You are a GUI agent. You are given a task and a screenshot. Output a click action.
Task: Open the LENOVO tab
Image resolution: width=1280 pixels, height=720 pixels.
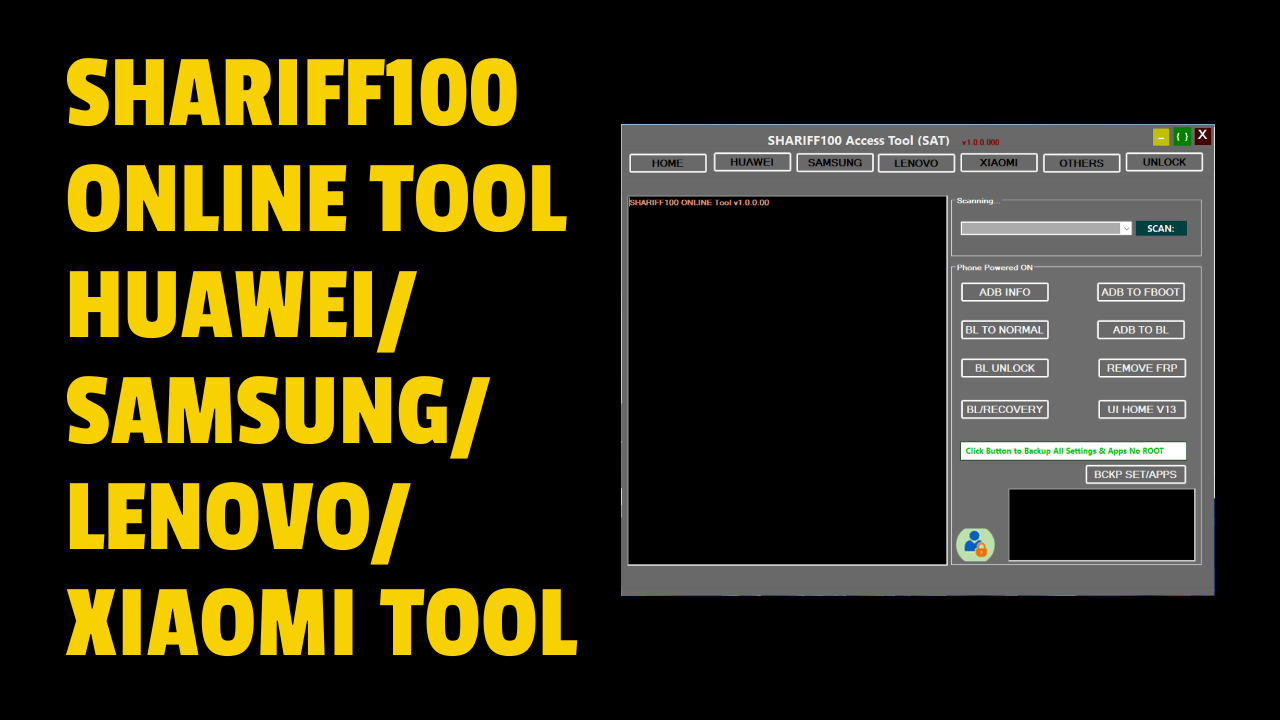[916, 163]
